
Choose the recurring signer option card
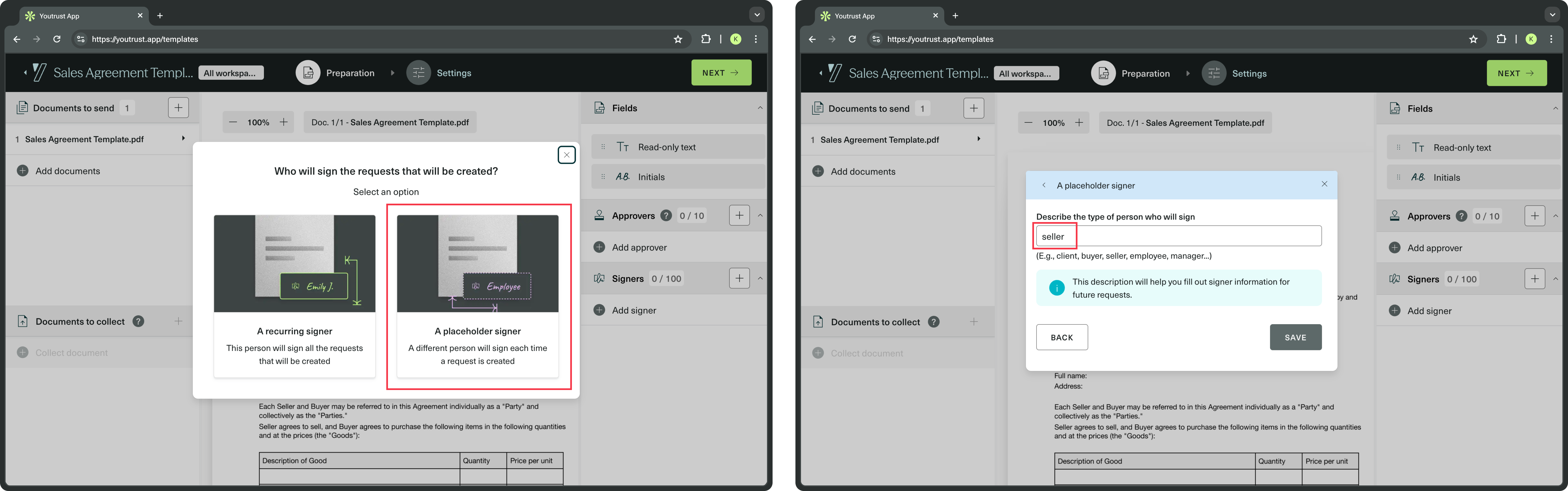[294, 296]
